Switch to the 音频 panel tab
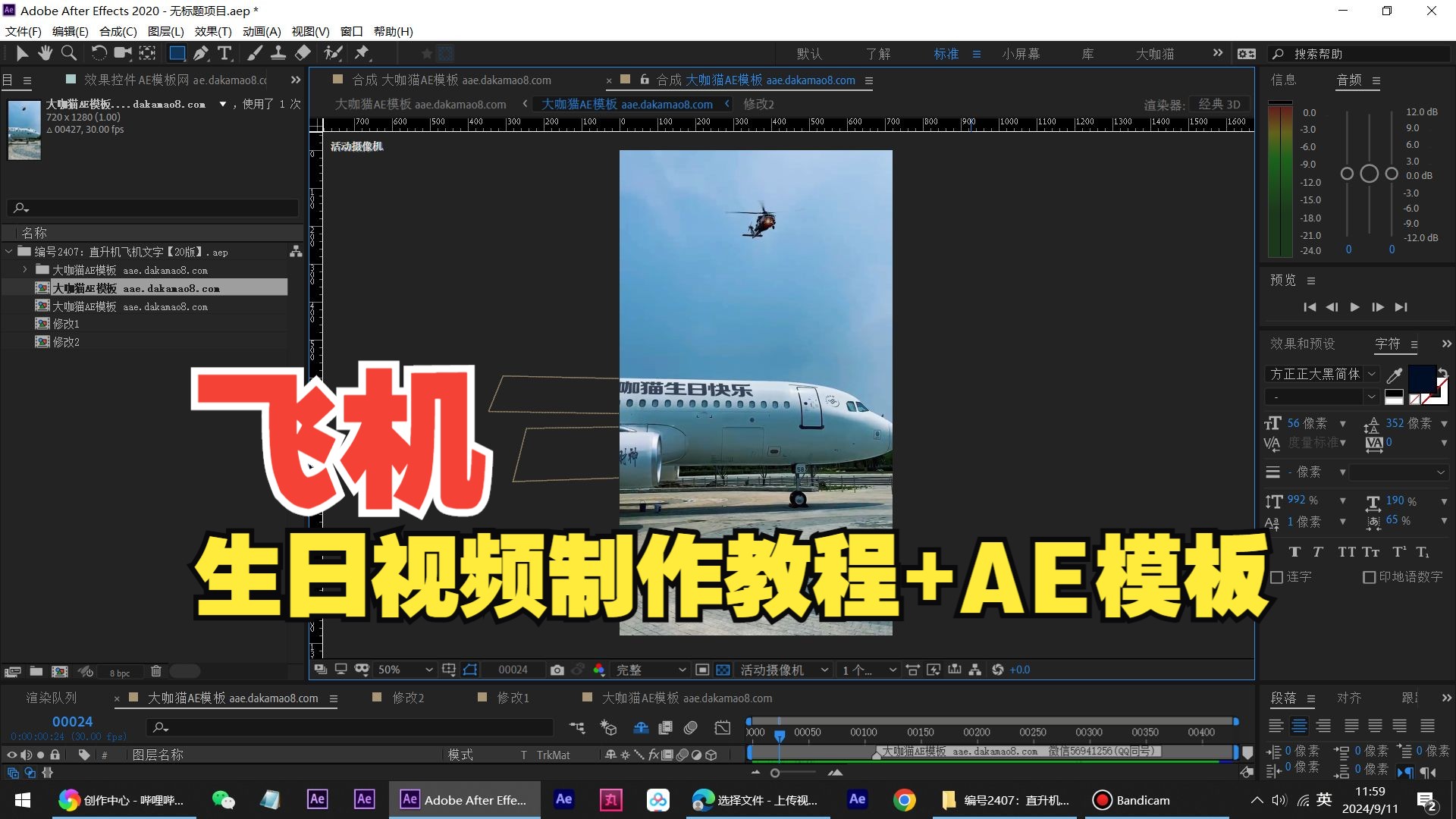 click(1349, 80)
